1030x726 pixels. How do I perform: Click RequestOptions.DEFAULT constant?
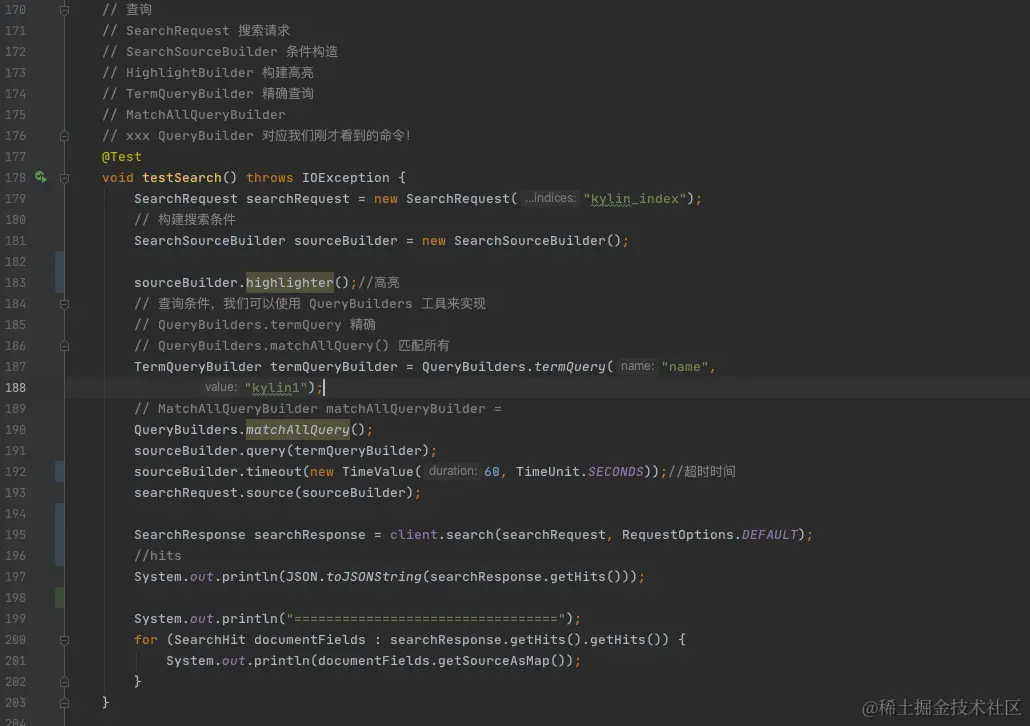[x=709, y=535]
